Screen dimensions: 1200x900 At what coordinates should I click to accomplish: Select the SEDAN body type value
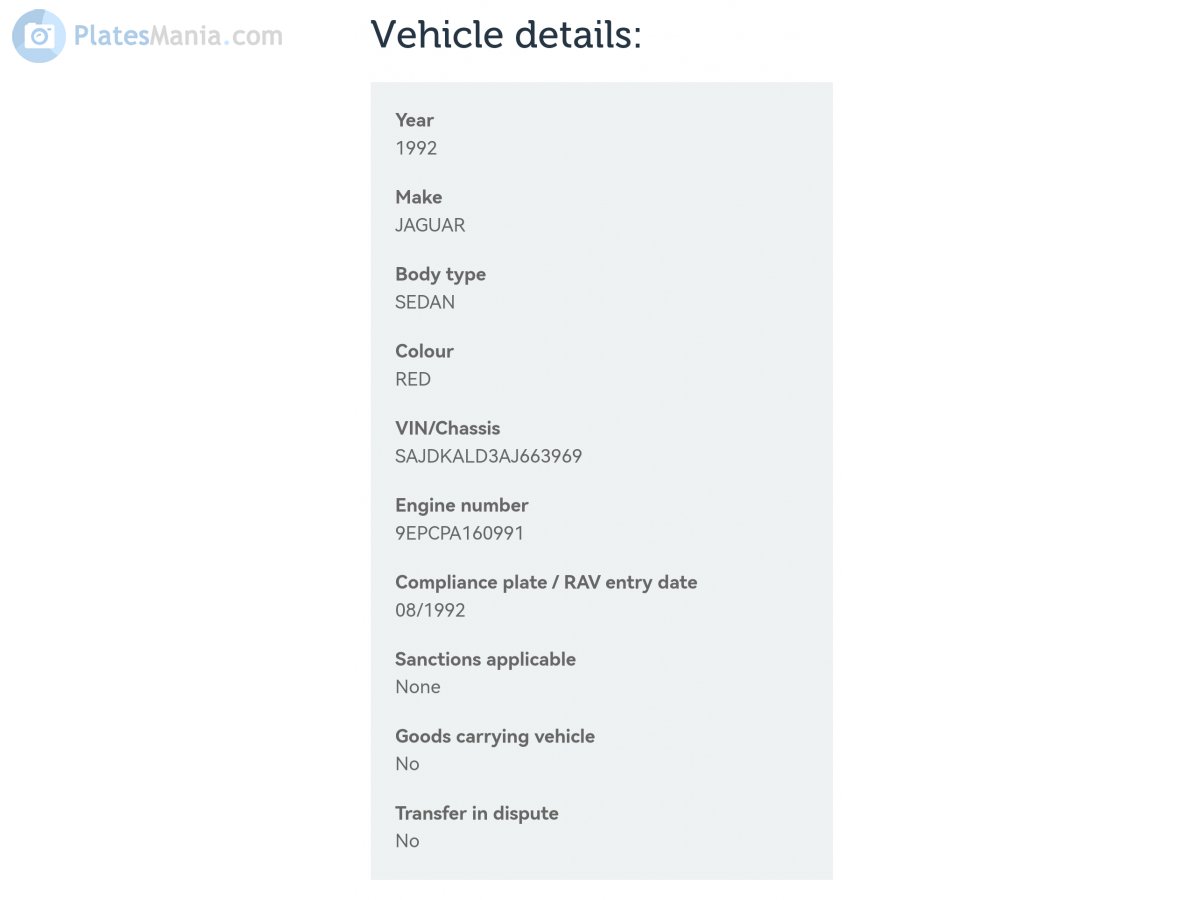425,302
